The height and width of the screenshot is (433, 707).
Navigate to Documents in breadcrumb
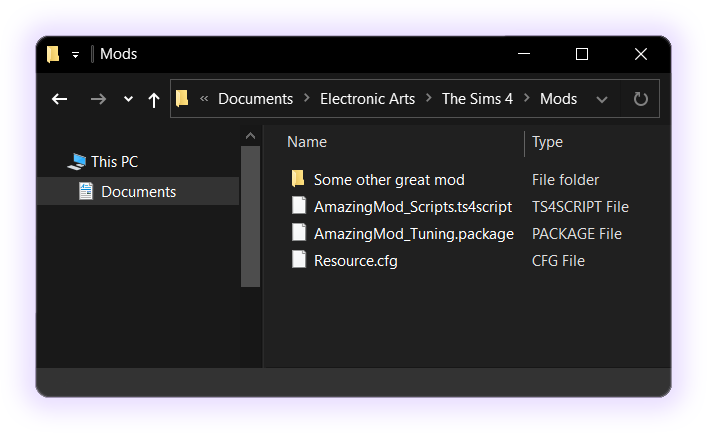(255, 99)
